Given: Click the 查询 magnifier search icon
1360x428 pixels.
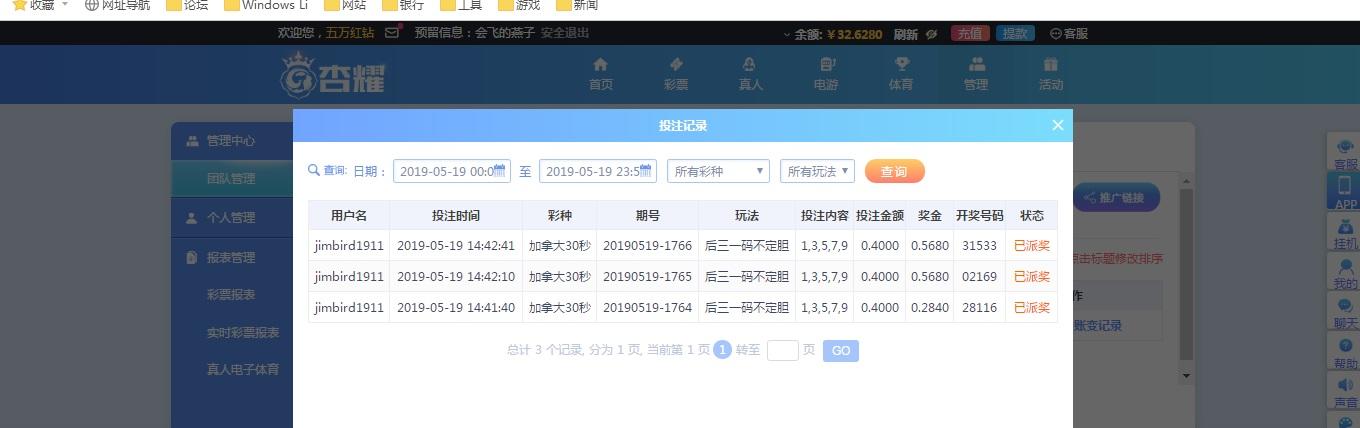Looking at the screenshot, I should coord(314,170).
